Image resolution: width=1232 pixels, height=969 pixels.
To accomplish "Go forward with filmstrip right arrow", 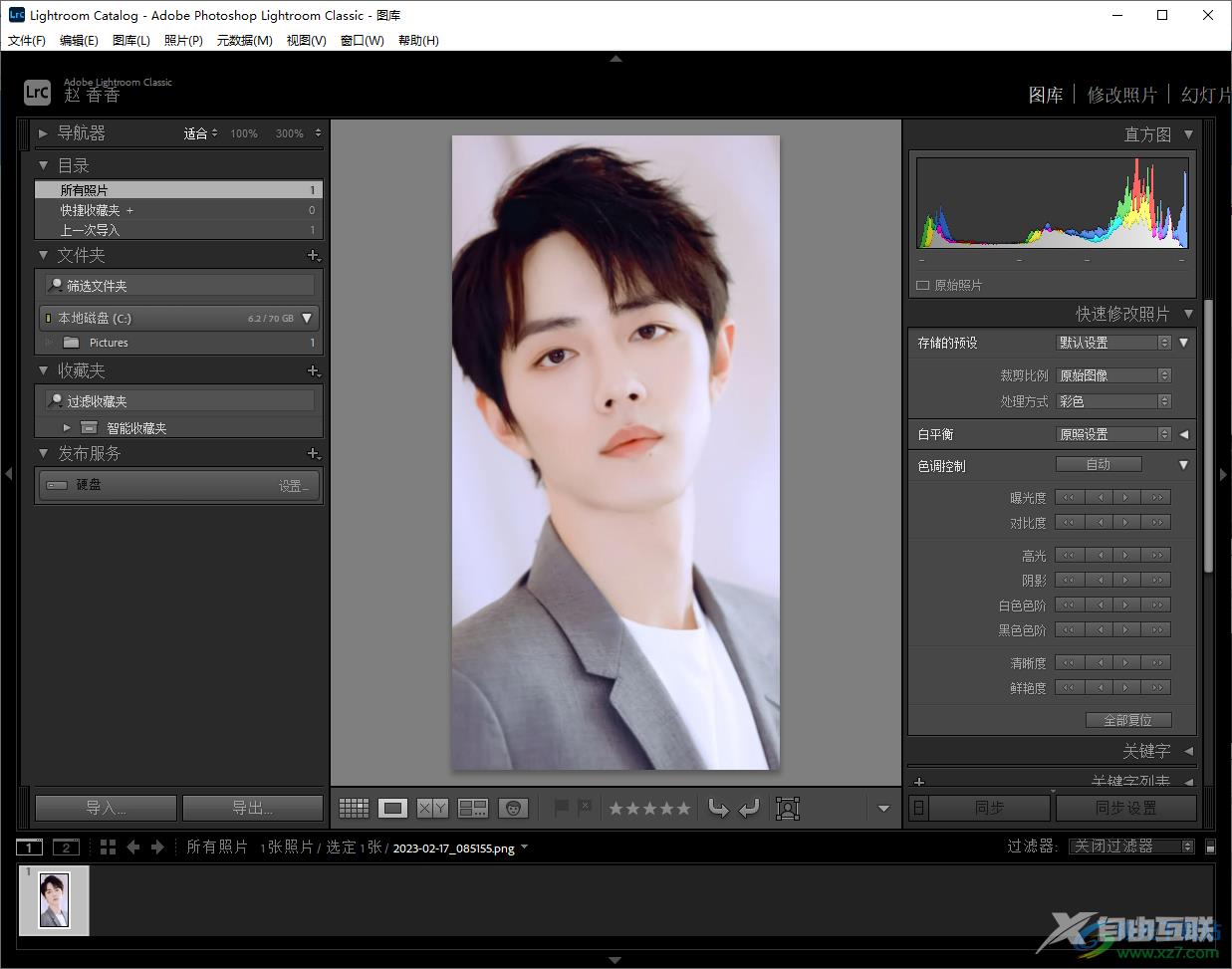I will tap(157, 848).
